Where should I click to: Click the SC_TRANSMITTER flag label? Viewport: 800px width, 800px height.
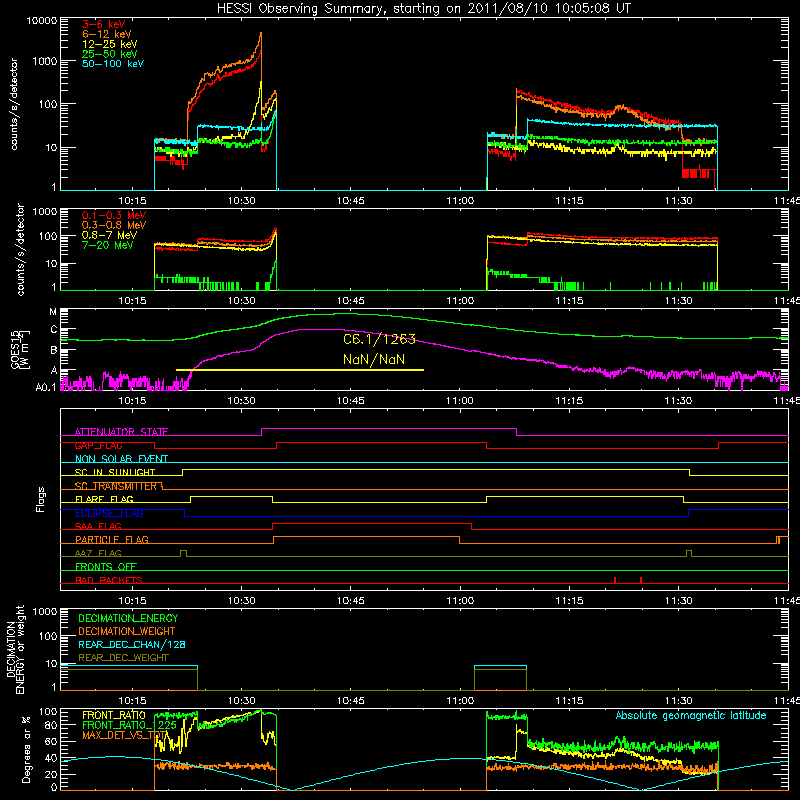(116, 486)
